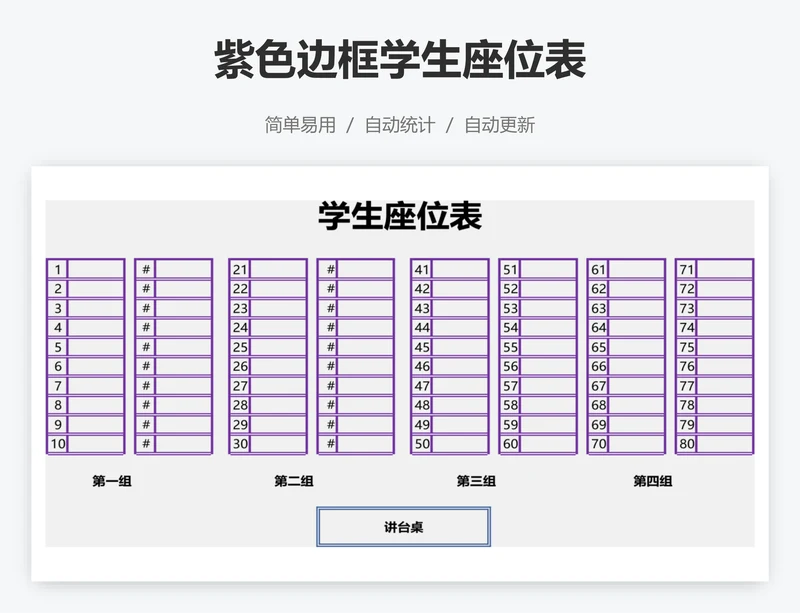Click the page heading 紫色边框学生座位表
Image resolution: width=800 pixels, height=613 pixels.
(400, 60)
